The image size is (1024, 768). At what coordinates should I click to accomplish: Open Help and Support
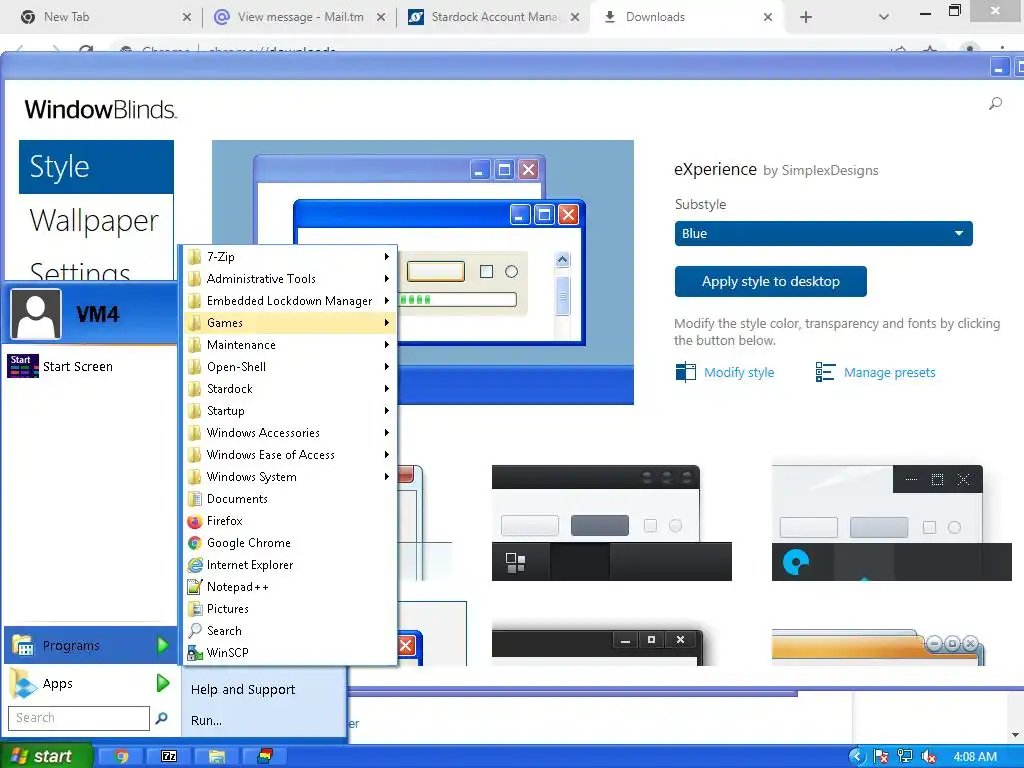coord(243,690)
